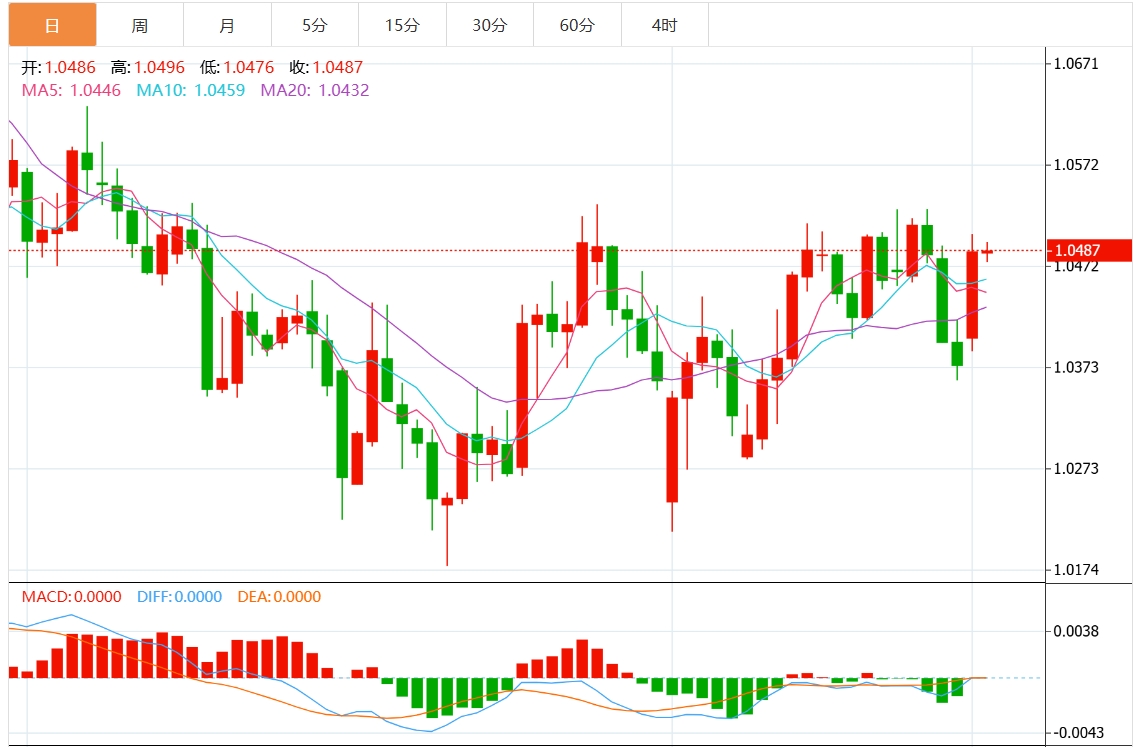The width and height of the screenshot is (1142, 747).
Task: Switch to the 月 monthly tab
Action: click(227, 25)
